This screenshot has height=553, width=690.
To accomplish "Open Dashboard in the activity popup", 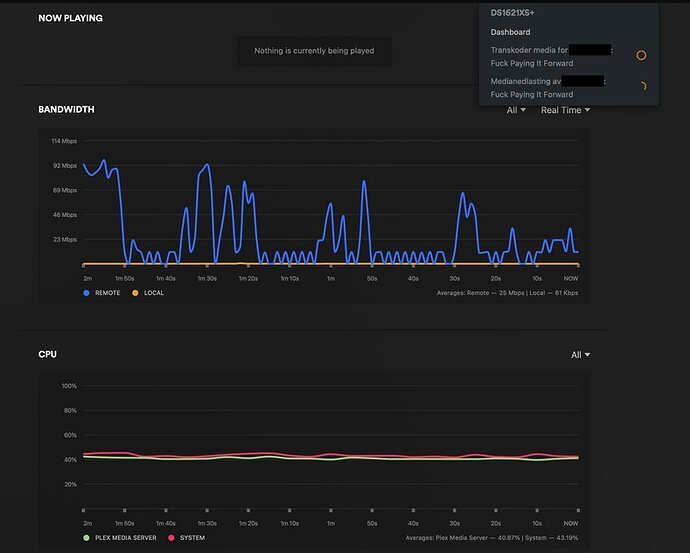I will tap(510, 32).
